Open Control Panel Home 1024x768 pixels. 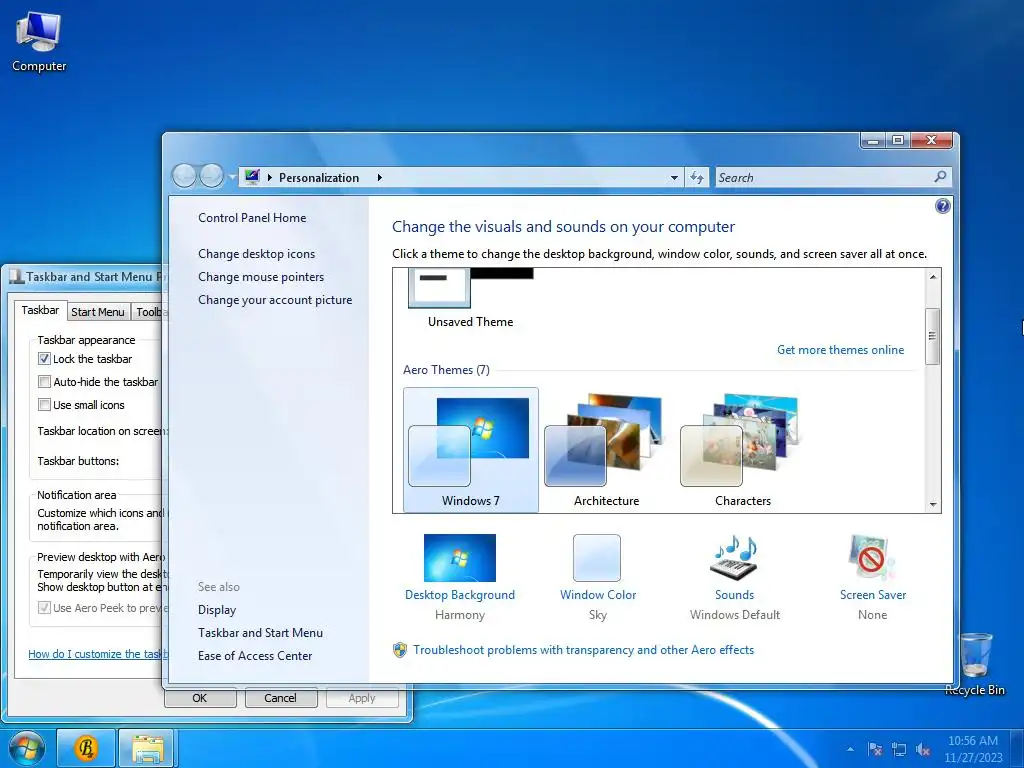click(252, 218)
